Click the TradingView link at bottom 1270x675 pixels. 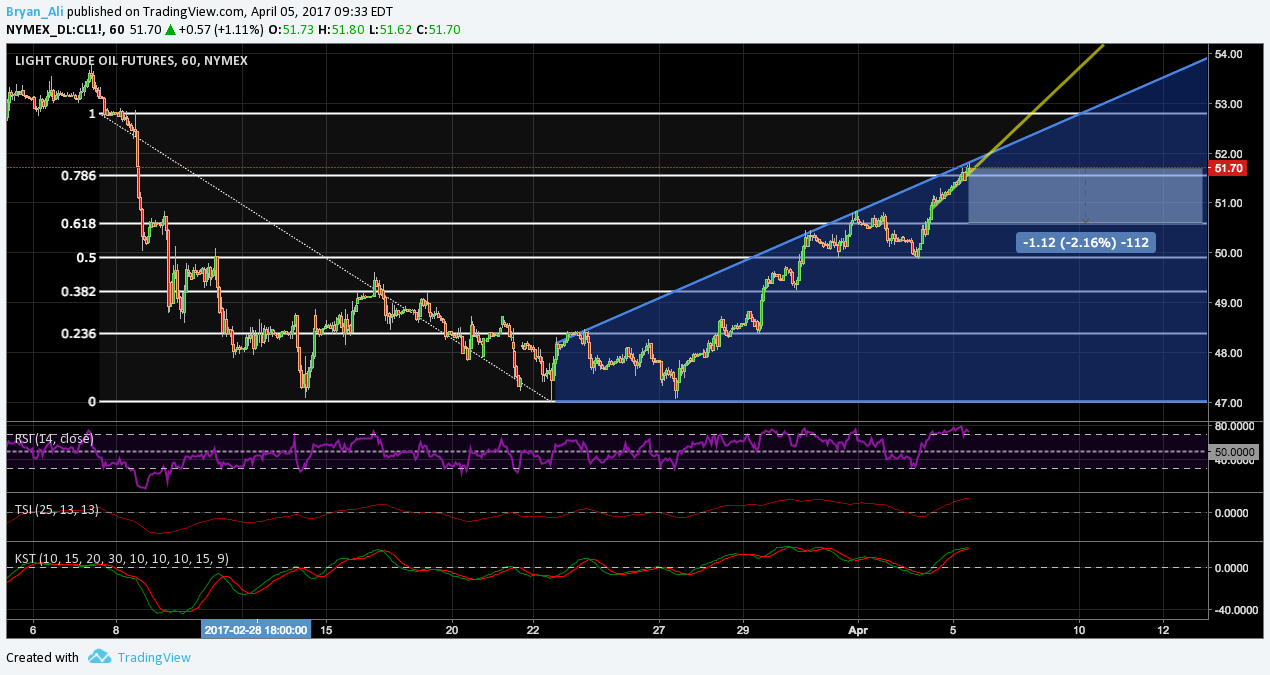153,657
